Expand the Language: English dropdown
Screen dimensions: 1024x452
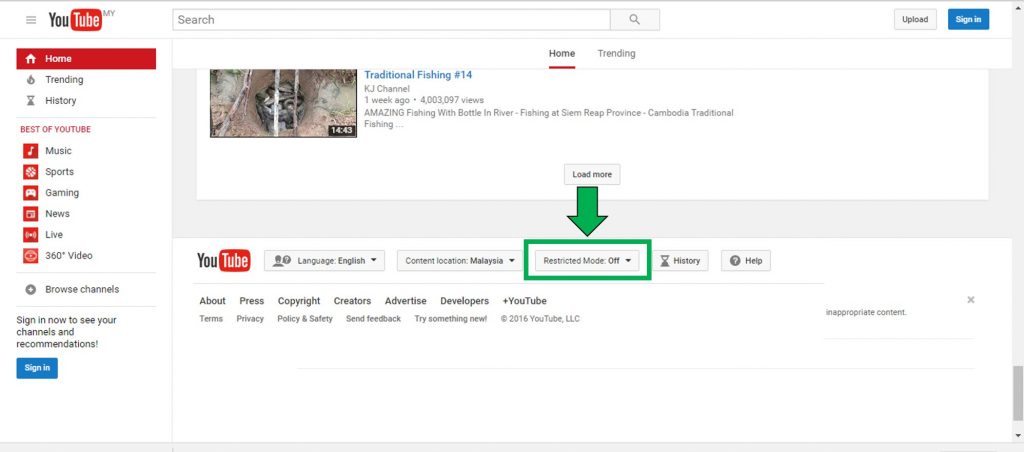coord(324,261)
